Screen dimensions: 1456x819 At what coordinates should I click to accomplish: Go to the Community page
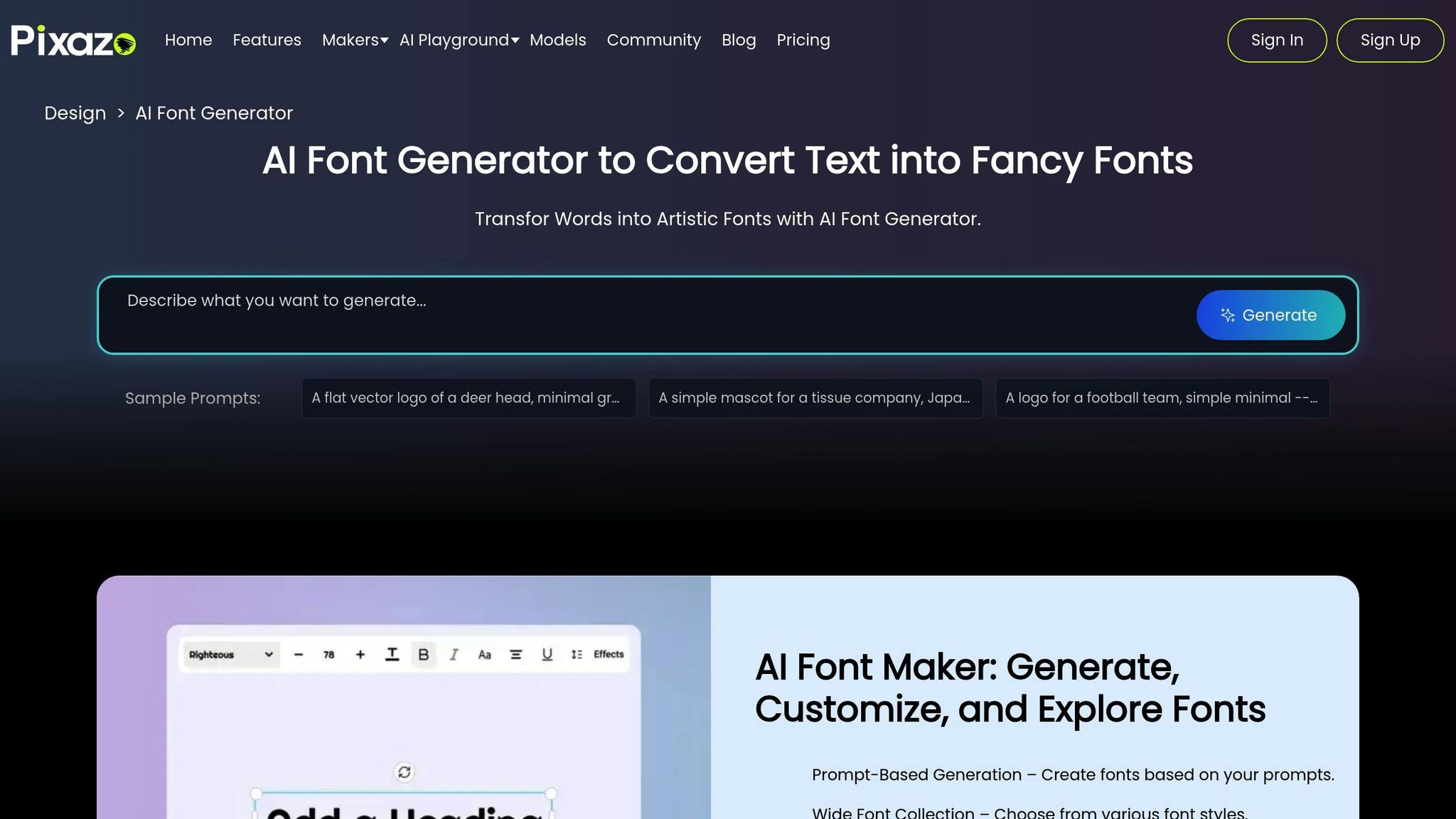tap(653, 41)
